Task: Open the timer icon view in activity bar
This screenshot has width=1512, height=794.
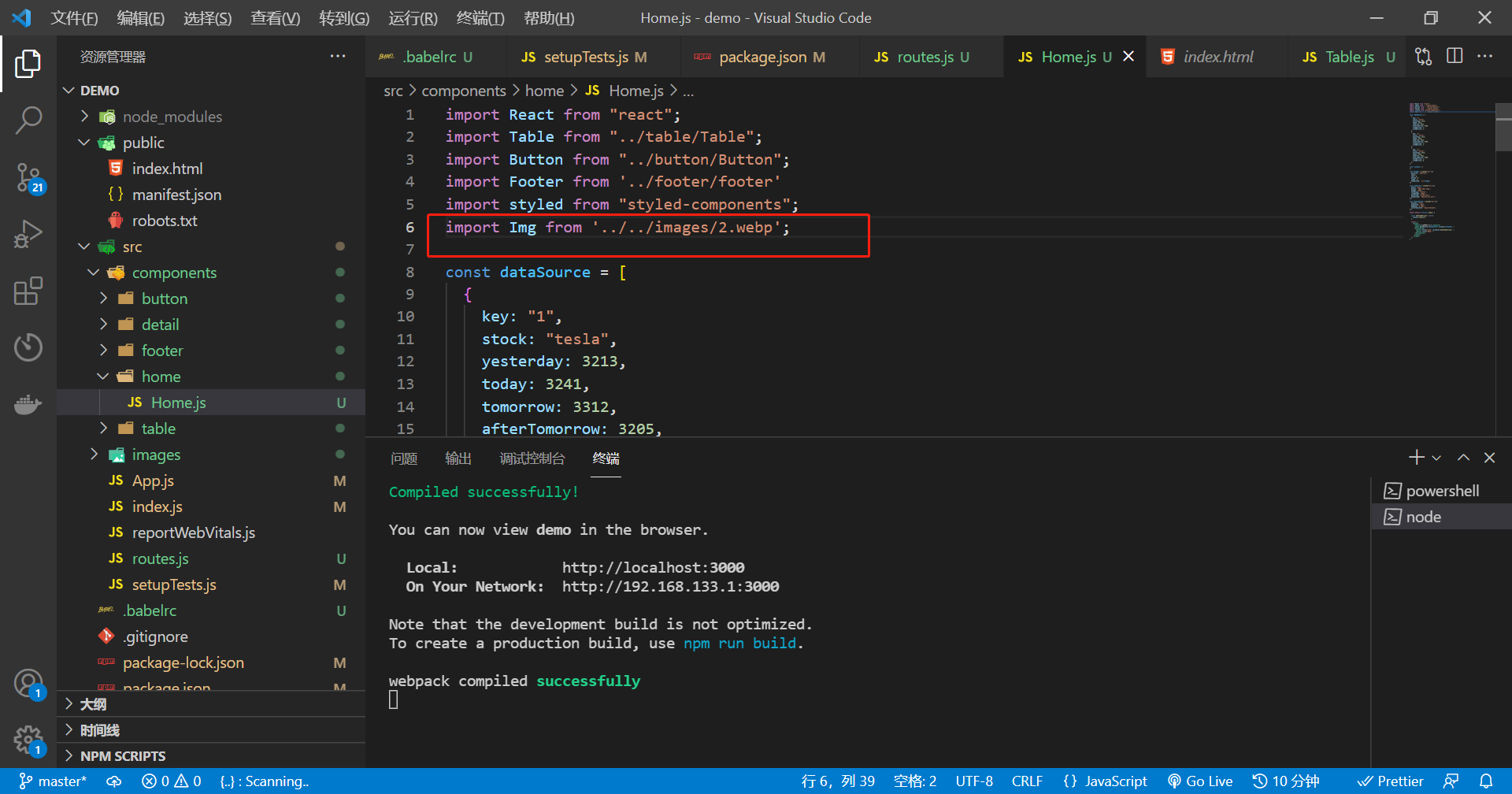Action: (28, 347)
